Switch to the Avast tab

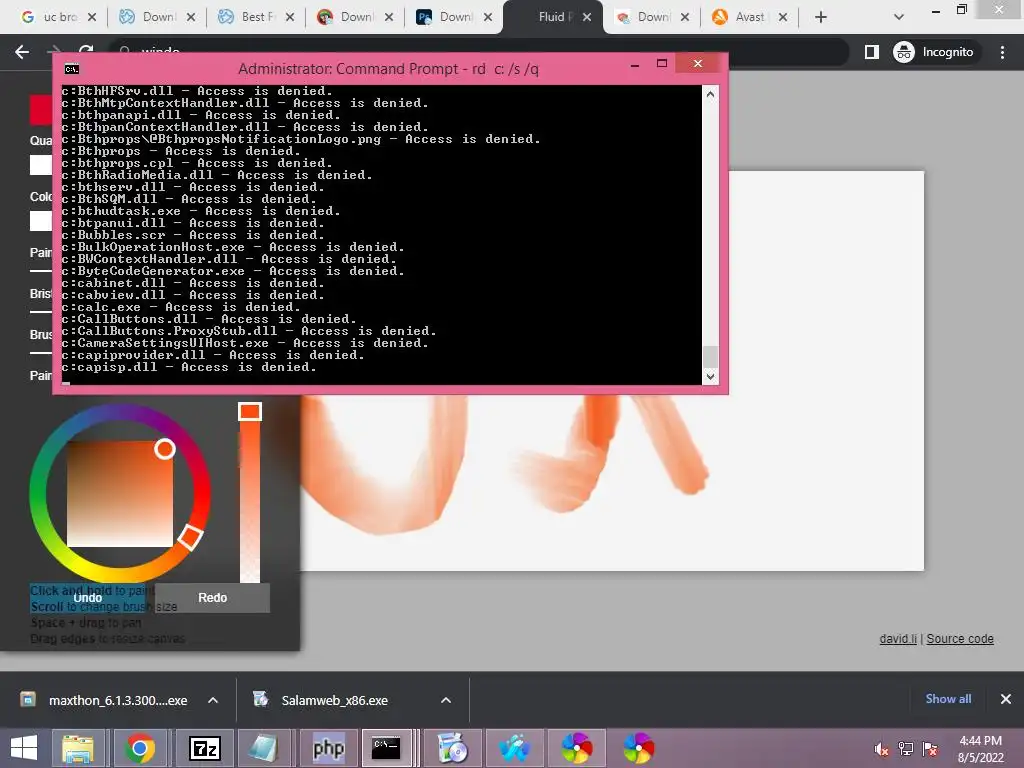pyautogui.click(x=749, y=17)
